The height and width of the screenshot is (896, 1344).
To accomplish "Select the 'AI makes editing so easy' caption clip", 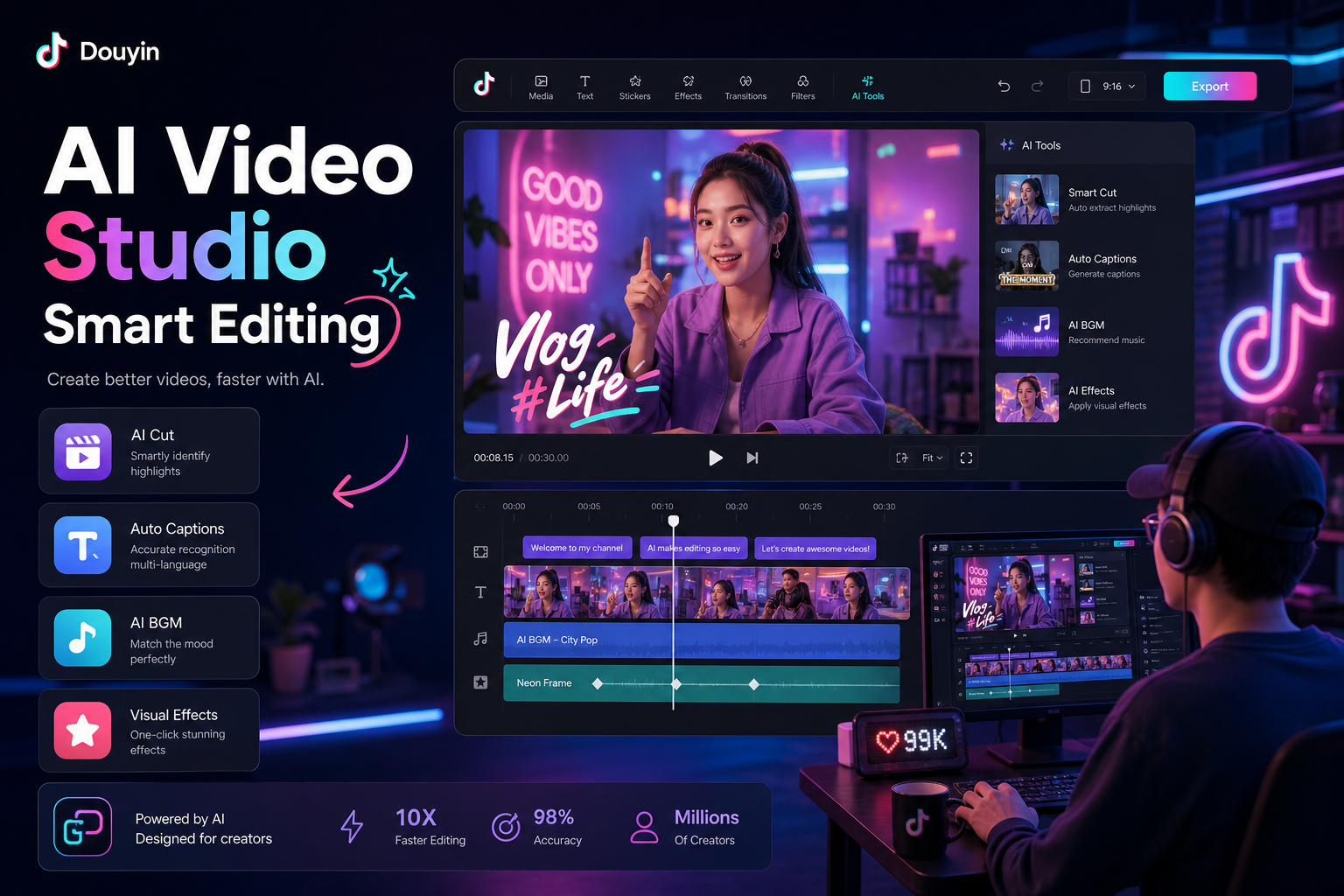I will tap(694, 548).
